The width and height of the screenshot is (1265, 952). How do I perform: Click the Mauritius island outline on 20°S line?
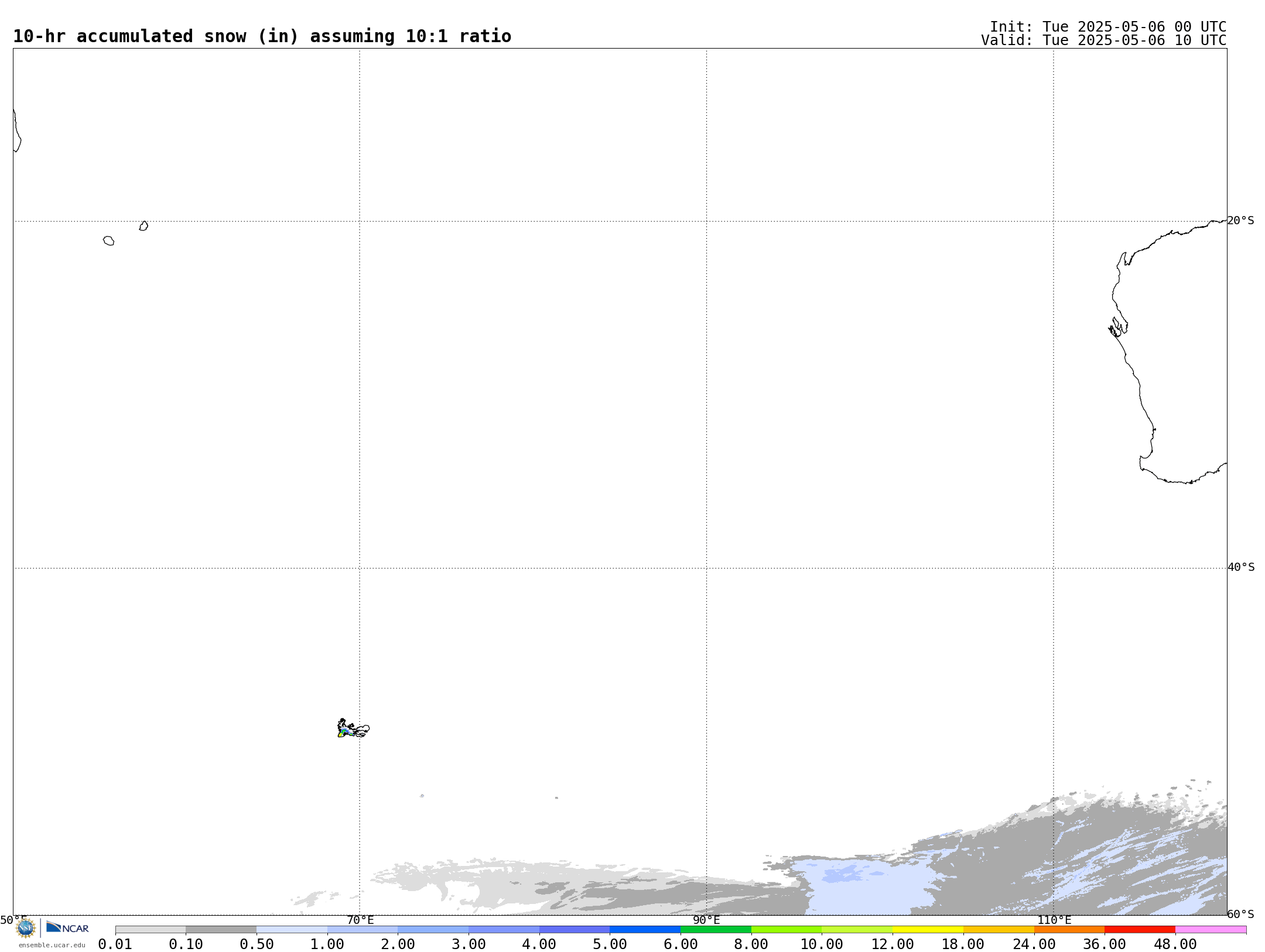tap(143, 226)
